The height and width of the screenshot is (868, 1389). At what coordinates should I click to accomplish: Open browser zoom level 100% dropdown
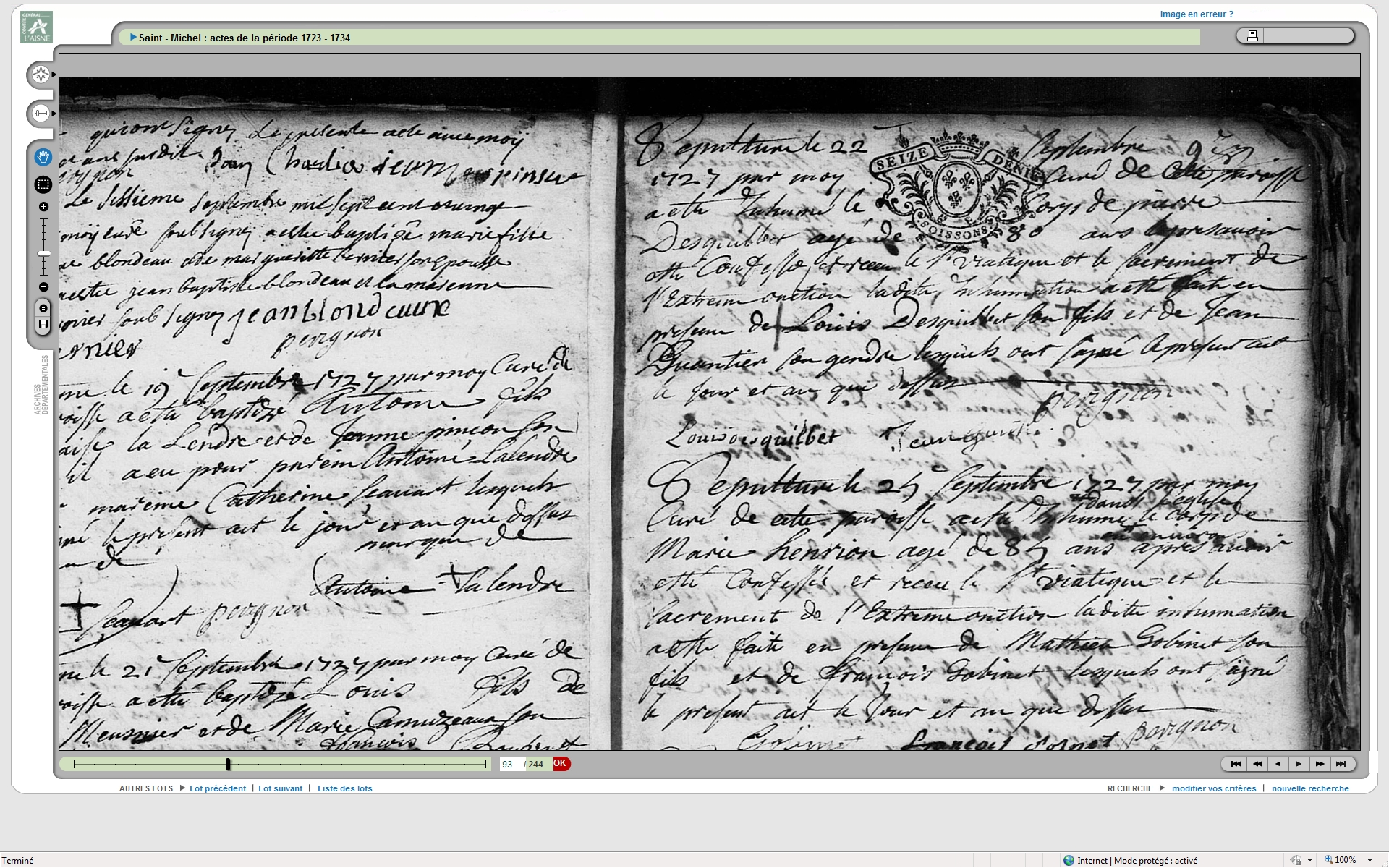pyautogui.click(x=1369, y=860)
